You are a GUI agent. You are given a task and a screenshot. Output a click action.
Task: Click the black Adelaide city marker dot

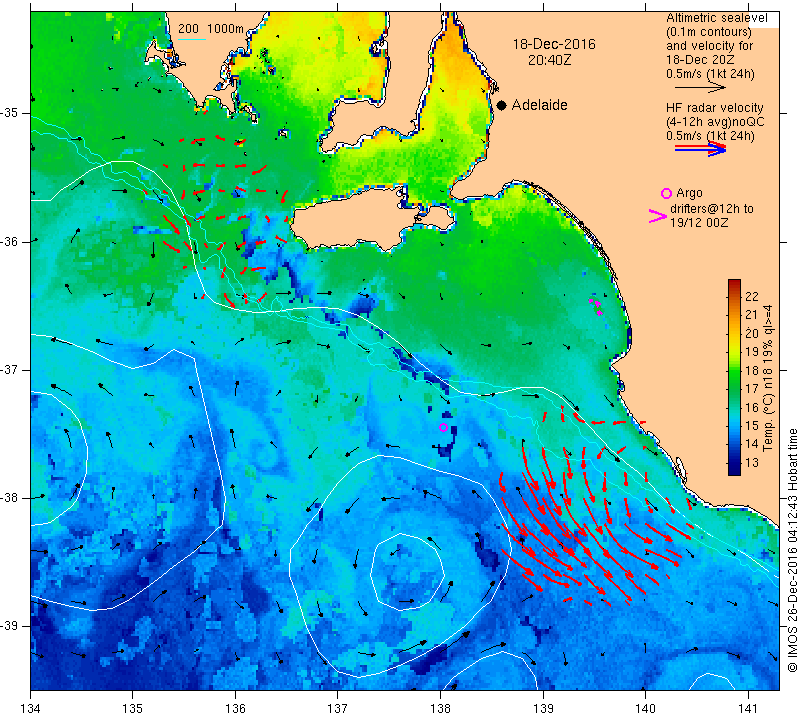coord(502,105)
